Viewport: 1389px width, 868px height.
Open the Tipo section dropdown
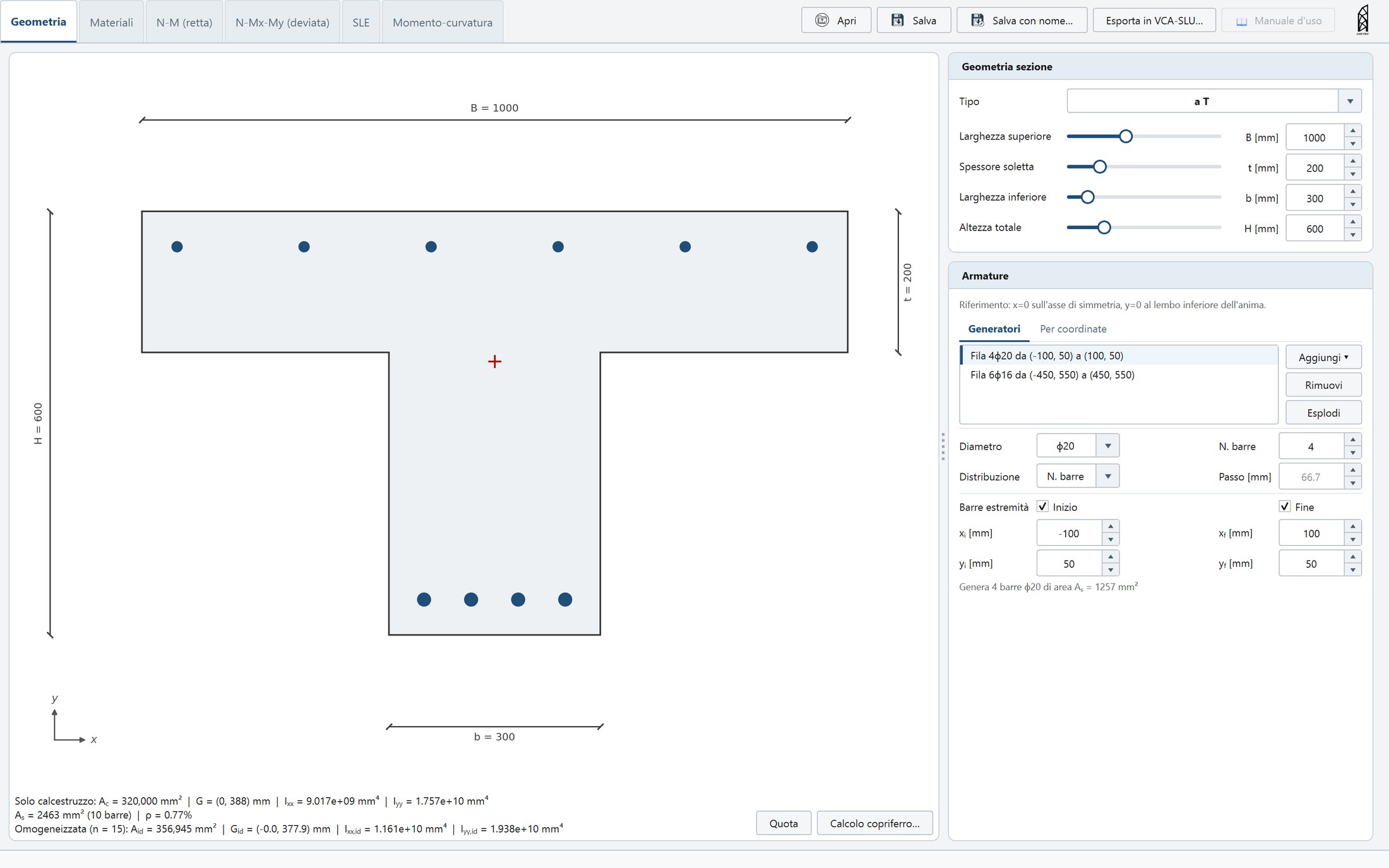pyautogui.click(x=1350, y=101)
